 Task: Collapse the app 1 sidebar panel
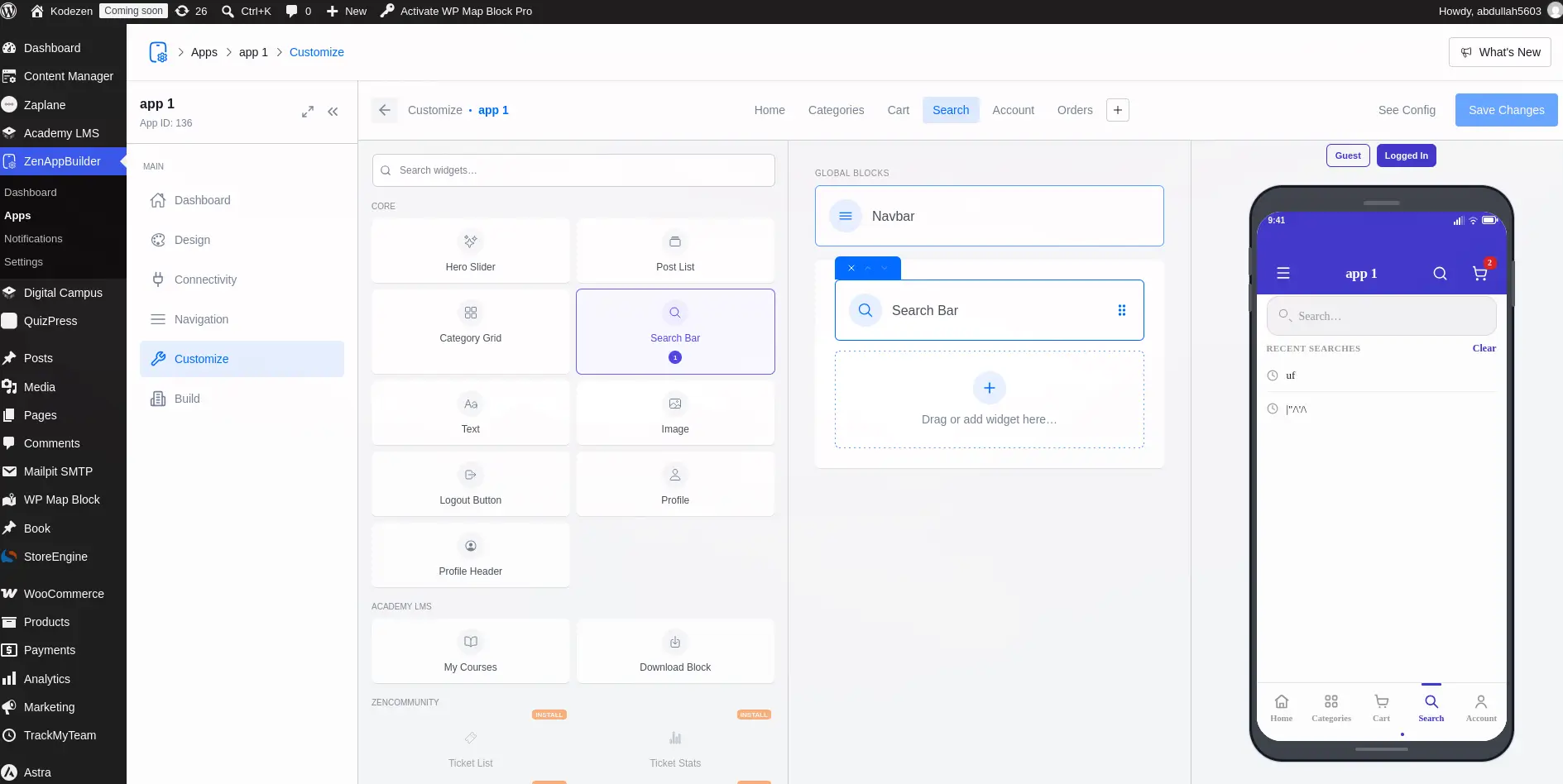pyautogui.click(x=333, y=112)
